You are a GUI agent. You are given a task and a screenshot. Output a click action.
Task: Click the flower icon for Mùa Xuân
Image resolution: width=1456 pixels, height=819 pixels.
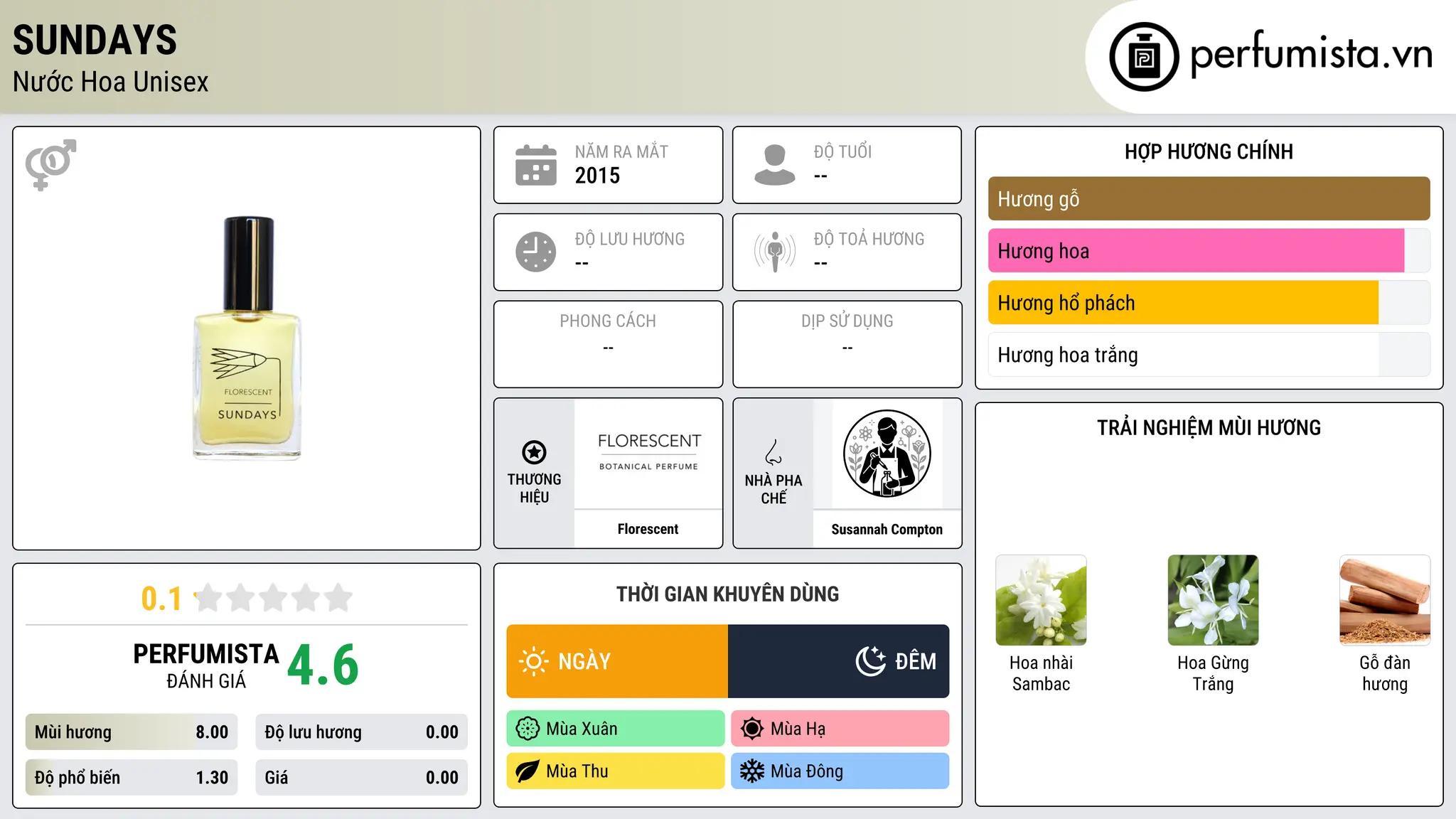(x=528, y=729)
